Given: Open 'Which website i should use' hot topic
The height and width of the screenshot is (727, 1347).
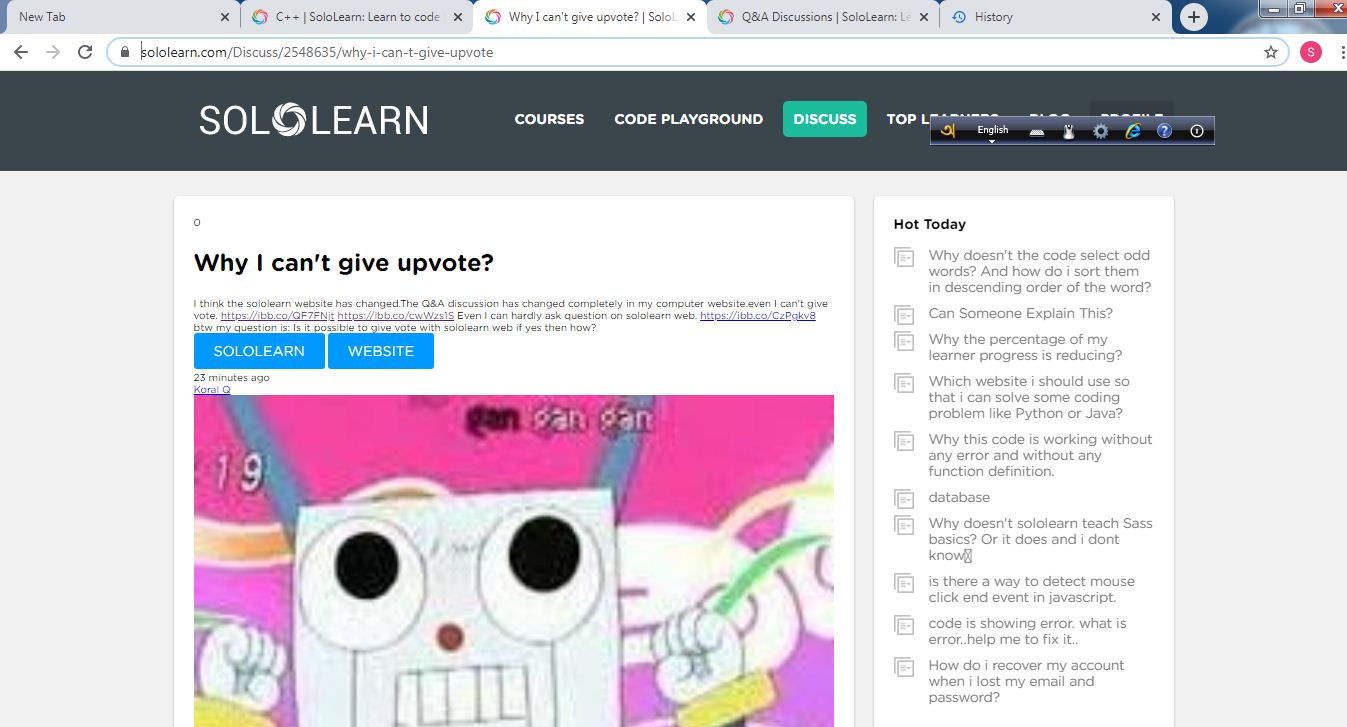Looking at the screenshot, I should pos(1029,397).
